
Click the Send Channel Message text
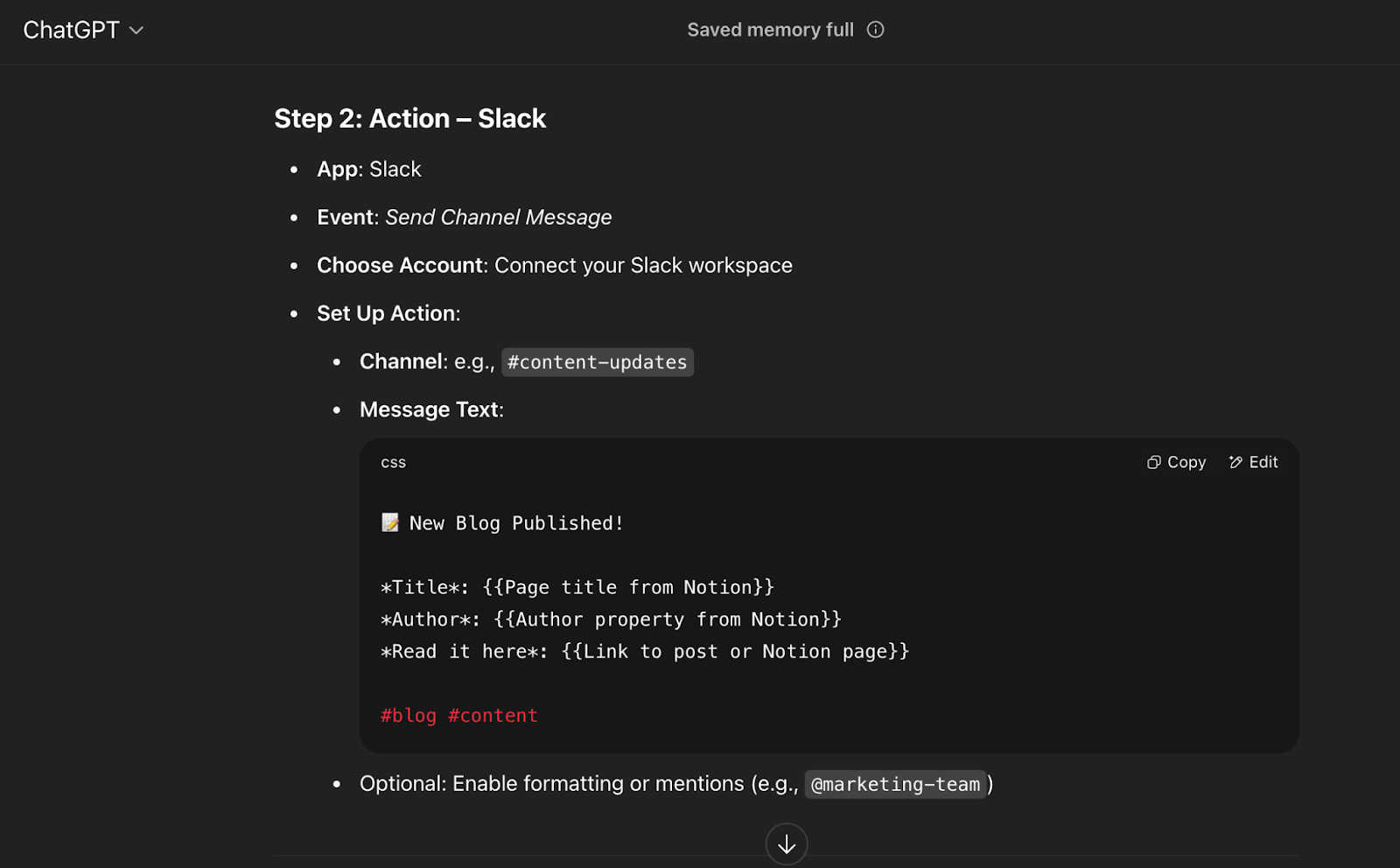499,217
